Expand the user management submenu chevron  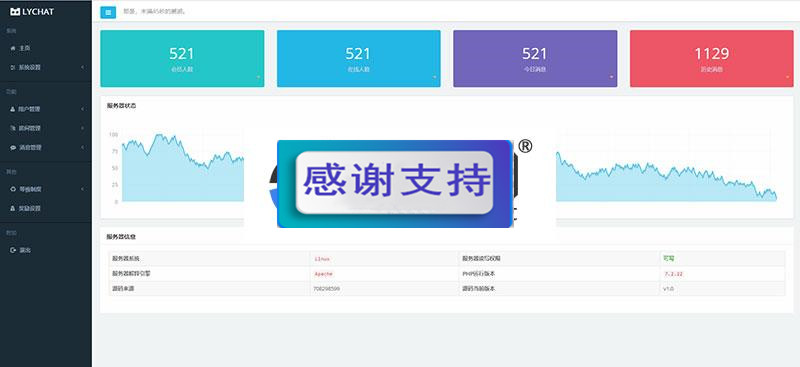(82, 109)
